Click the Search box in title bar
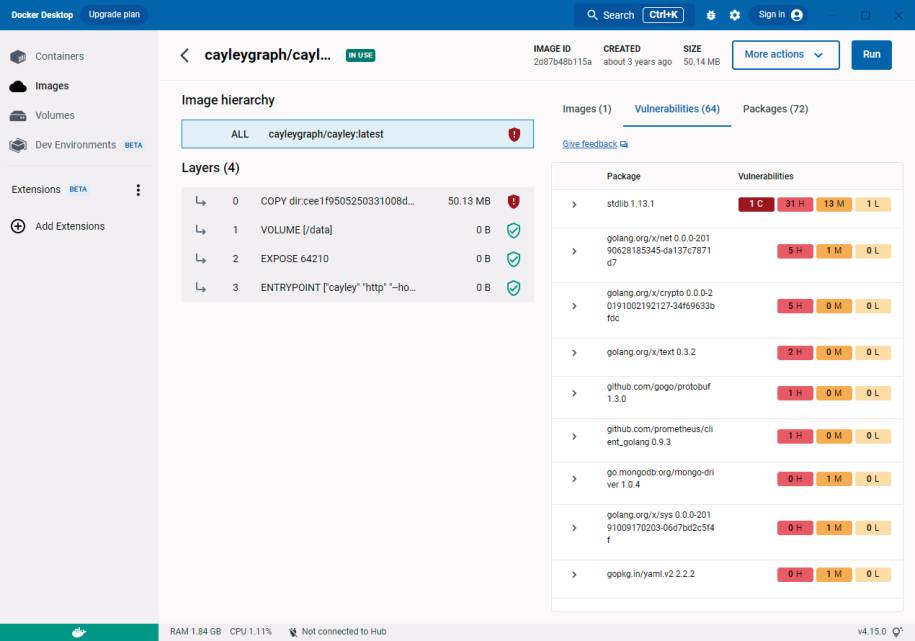This screenshot has width=915, height=641. point(634,15)
